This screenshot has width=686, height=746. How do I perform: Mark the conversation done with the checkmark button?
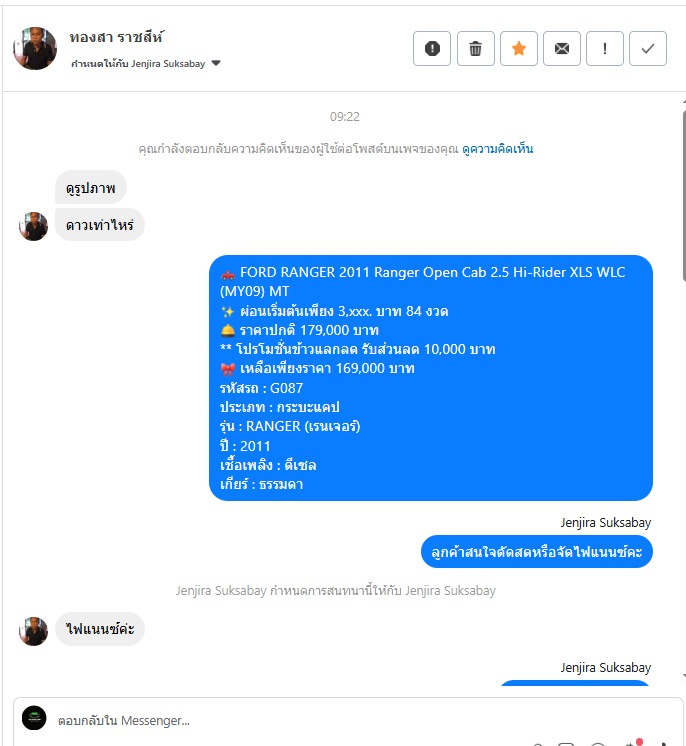(647, 48)
